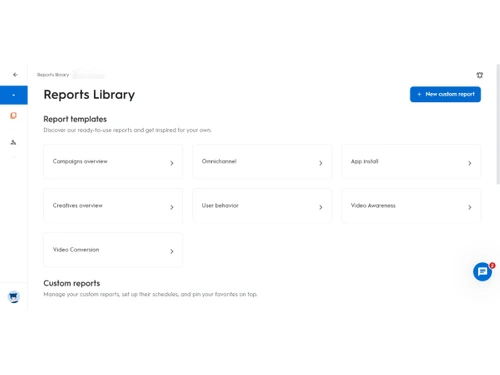Open the chat support bubble
Image resolution: width=500 pixels, height=375 pixels.
(x=482, y=272)
